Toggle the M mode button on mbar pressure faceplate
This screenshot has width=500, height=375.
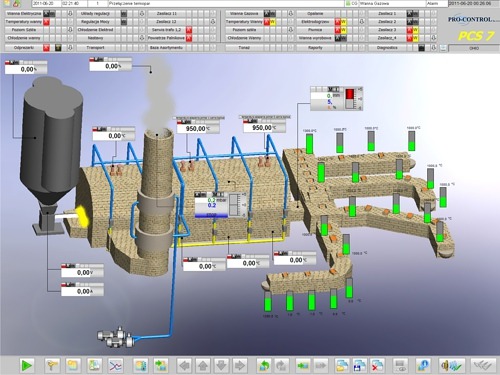[215, 194]
